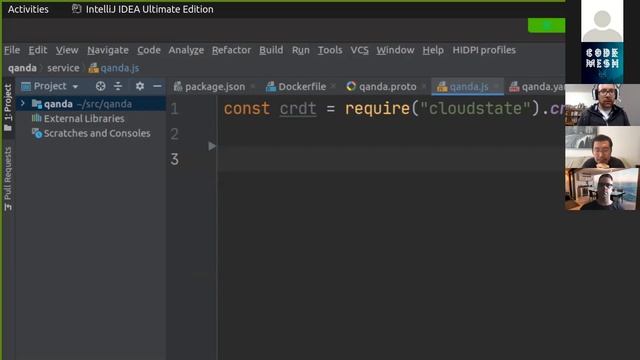The height and width of the screenshot is (360, 640).
Task: Hide the Project panel with minus icon
Action: pyautogui.click(x=157, y=86)
